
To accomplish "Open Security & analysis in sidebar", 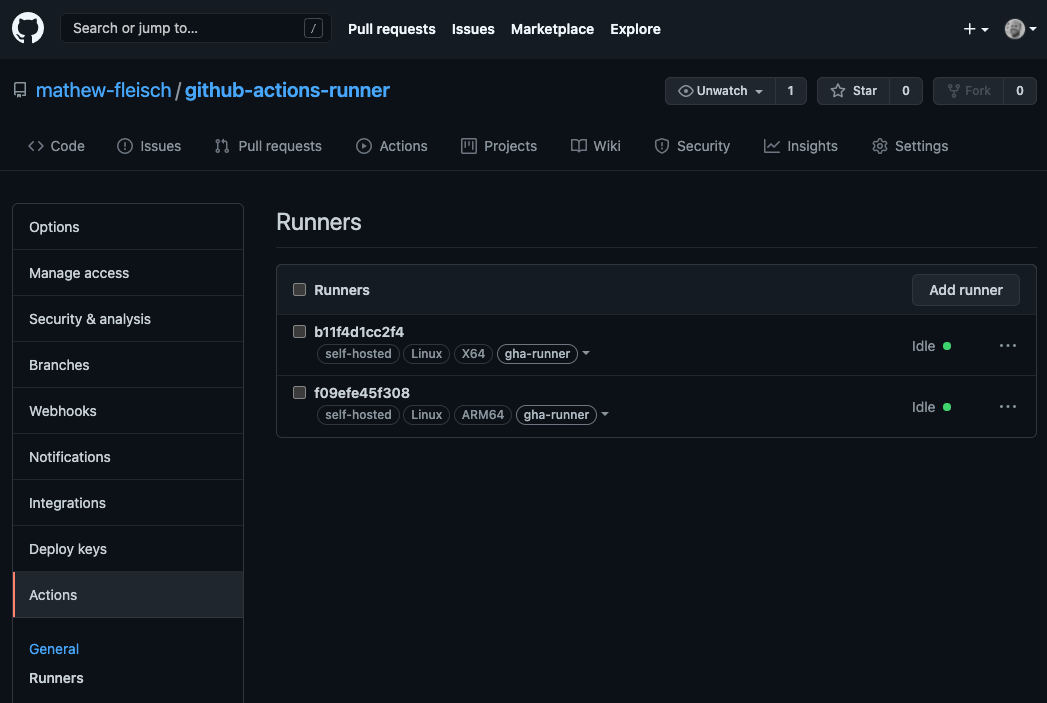I will point(128,319).
